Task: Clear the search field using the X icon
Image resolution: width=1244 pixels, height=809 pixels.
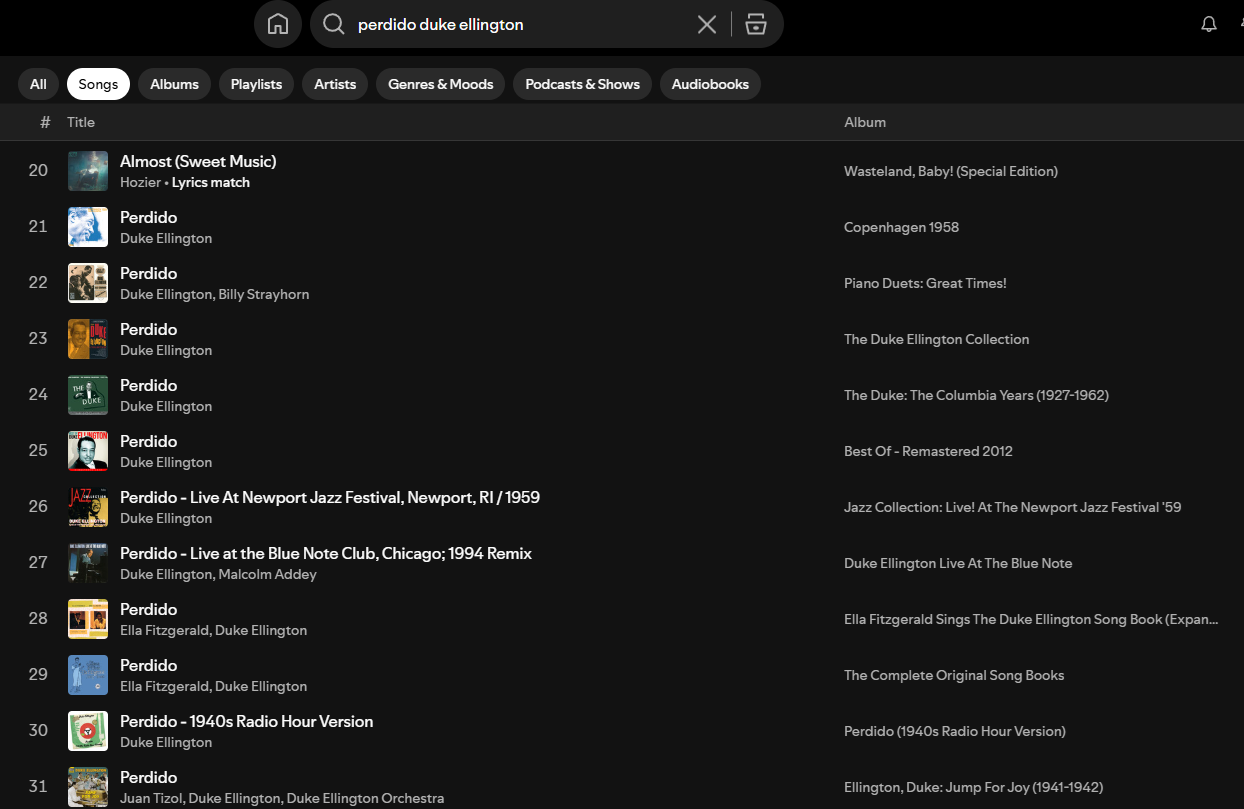Action: (x=707, y=24)
